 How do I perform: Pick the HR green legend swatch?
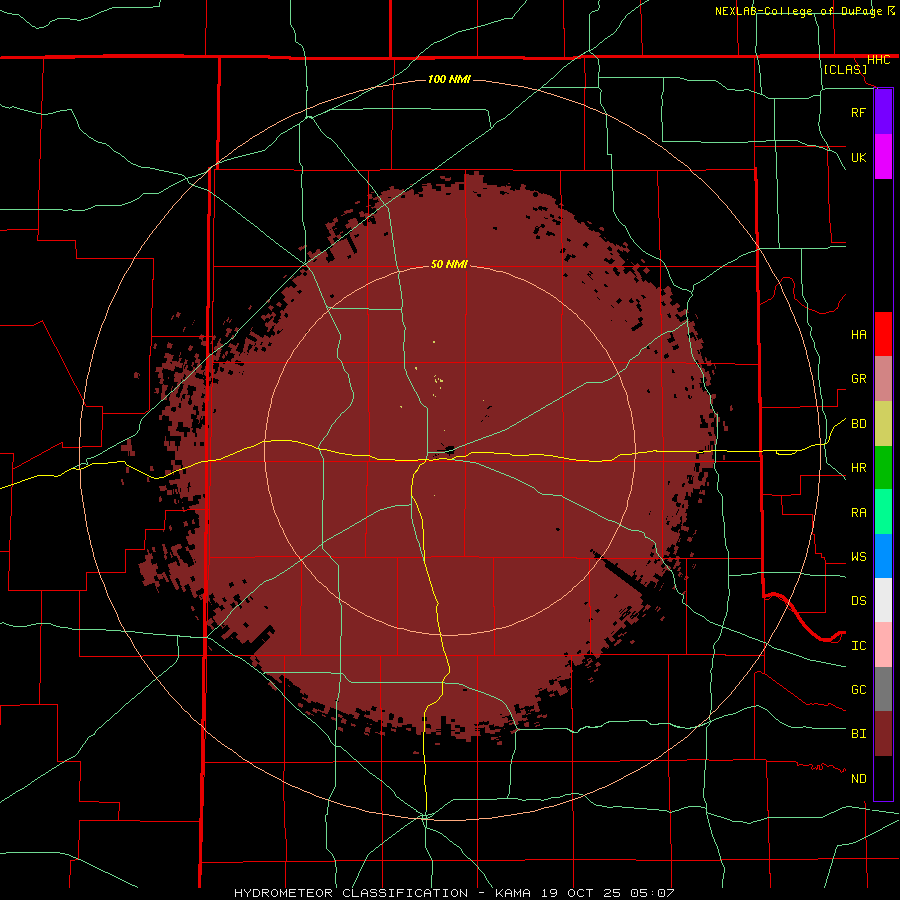coord(883,467)
